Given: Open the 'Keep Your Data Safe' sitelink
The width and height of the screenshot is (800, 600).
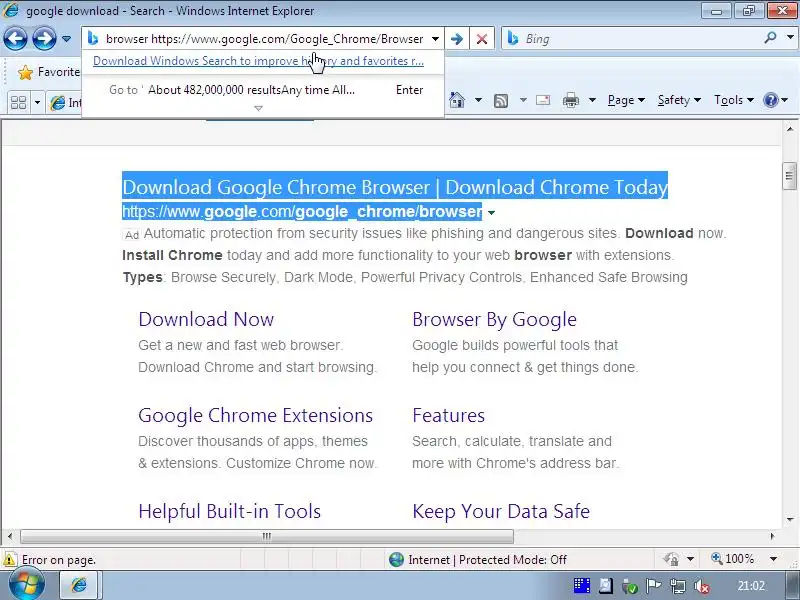Looking at the screenshot, I should pyautogui.click(x=501, y=511).
